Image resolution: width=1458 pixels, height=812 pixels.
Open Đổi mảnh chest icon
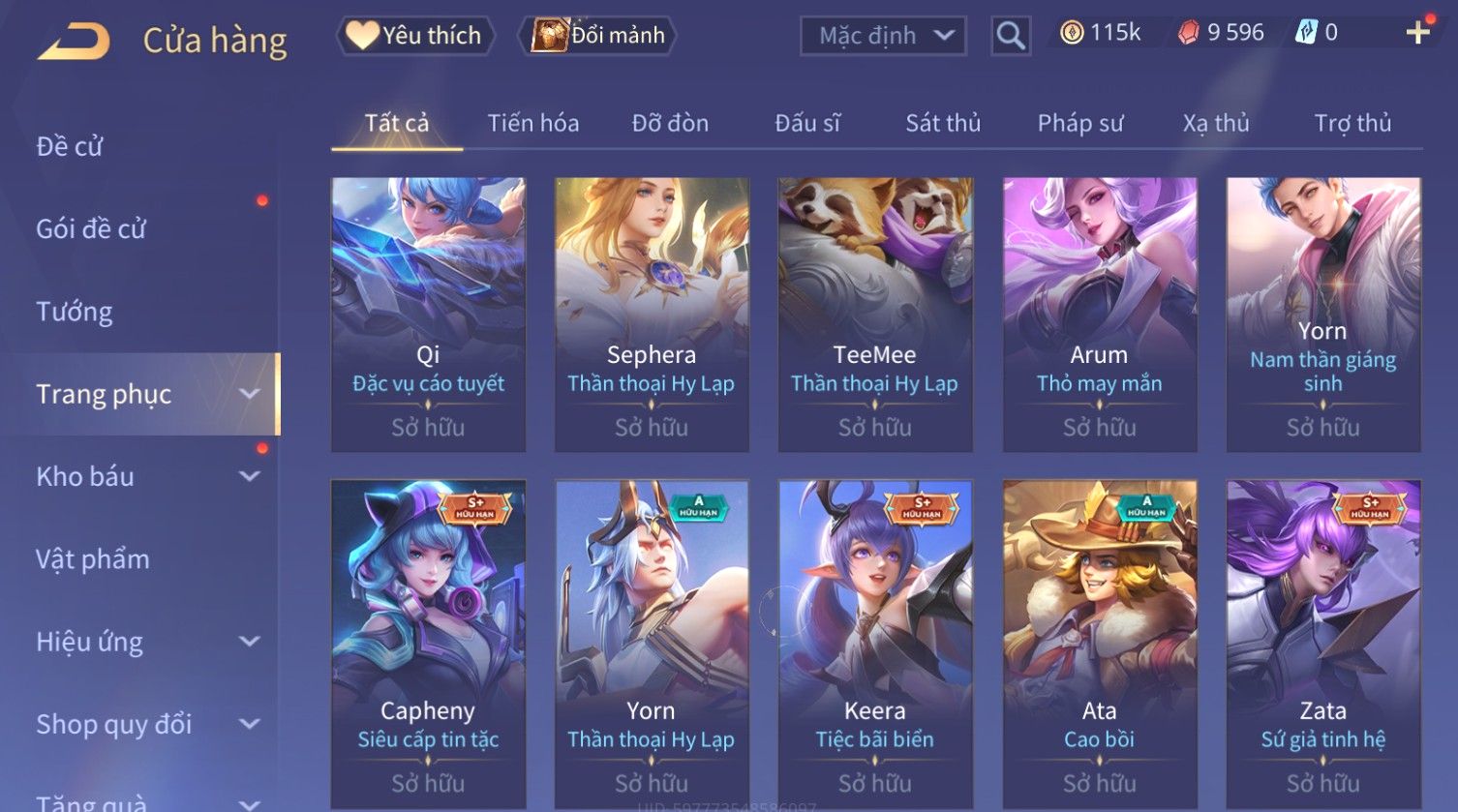coord(597,36)
